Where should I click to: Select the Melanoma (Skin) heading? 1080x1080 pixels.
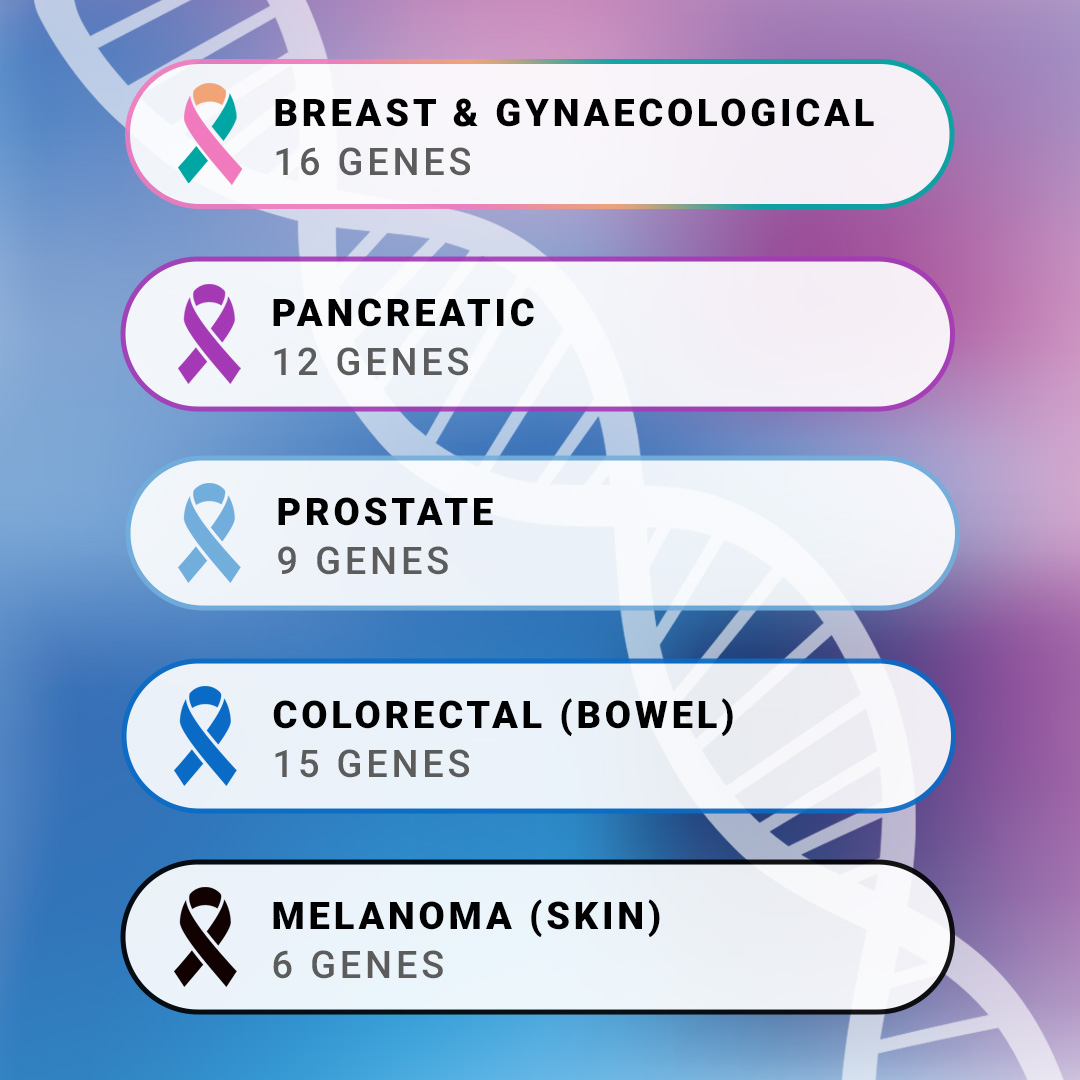click(x=467, y=916)
